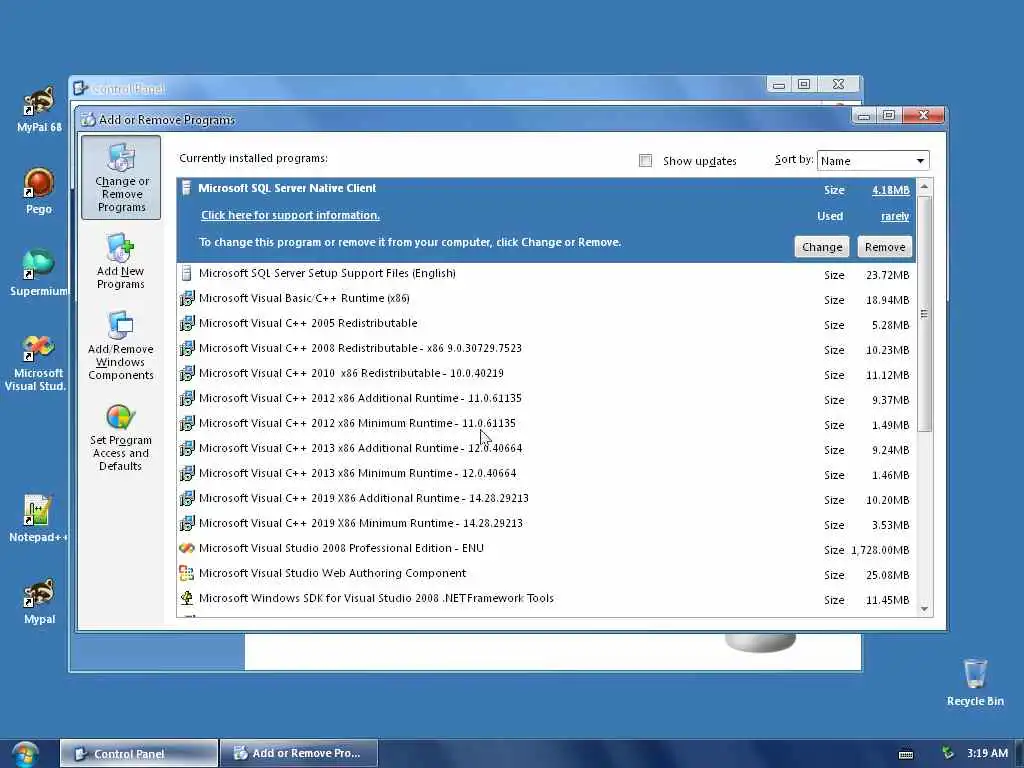Open the Sort by Name dropdown
This screenshot has width=1024, height=768.
(872, 161)
